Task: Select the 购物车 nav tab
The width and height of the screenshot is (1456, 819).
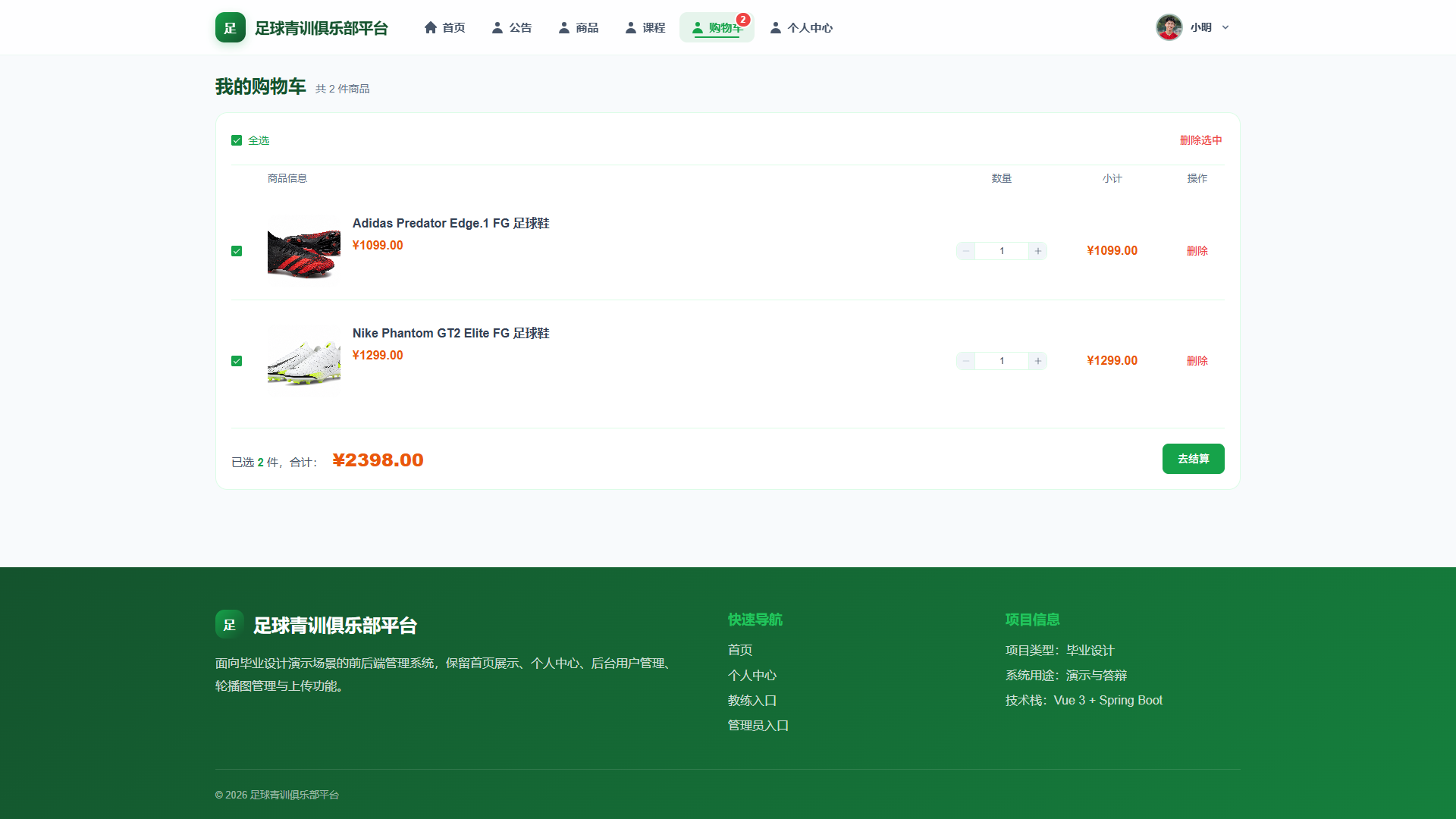Action: pyautogui.click(x=717, y=27)
